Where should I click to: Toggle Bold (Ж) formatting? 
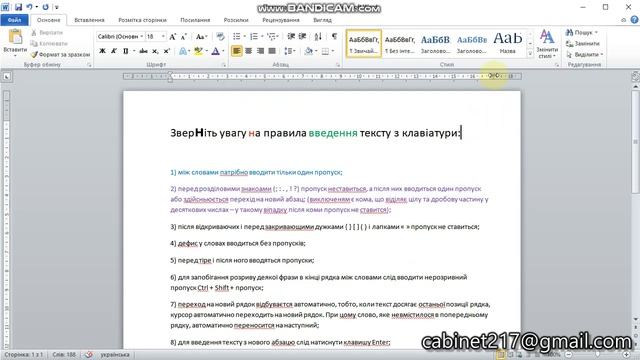coord(102,51)
